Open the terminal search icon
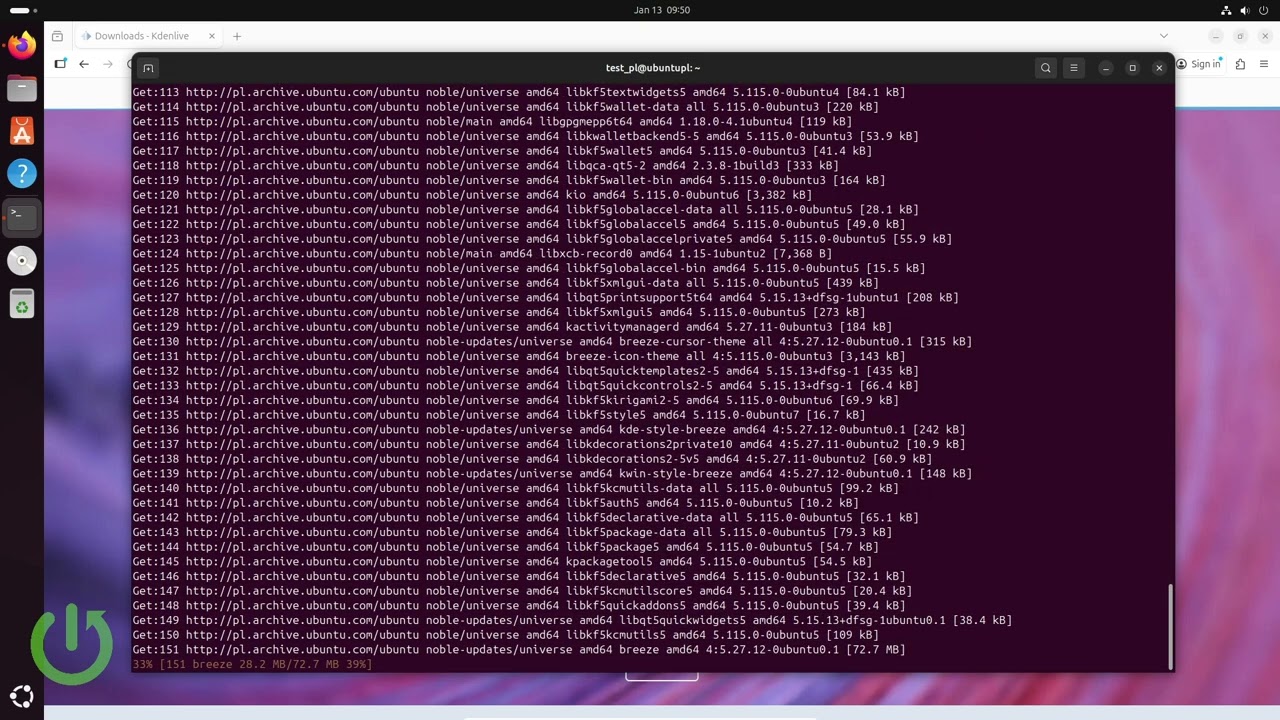 (x=1046, y=68)
